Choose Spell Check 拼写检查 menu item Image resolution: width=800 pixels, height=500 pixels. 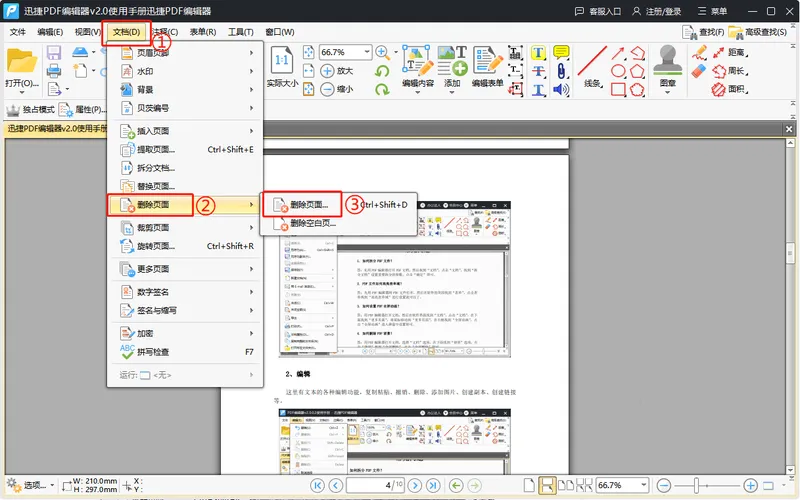pyautogui.click(x=186, y=352)
